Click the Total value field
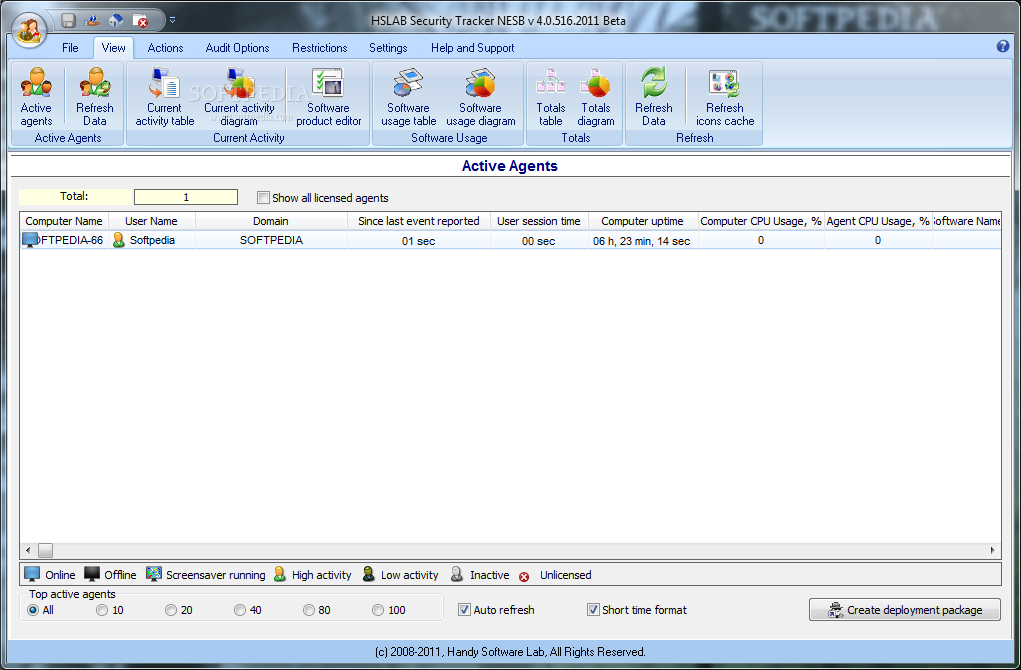Viewport: 1021px width, 670px height. point(186,197)
